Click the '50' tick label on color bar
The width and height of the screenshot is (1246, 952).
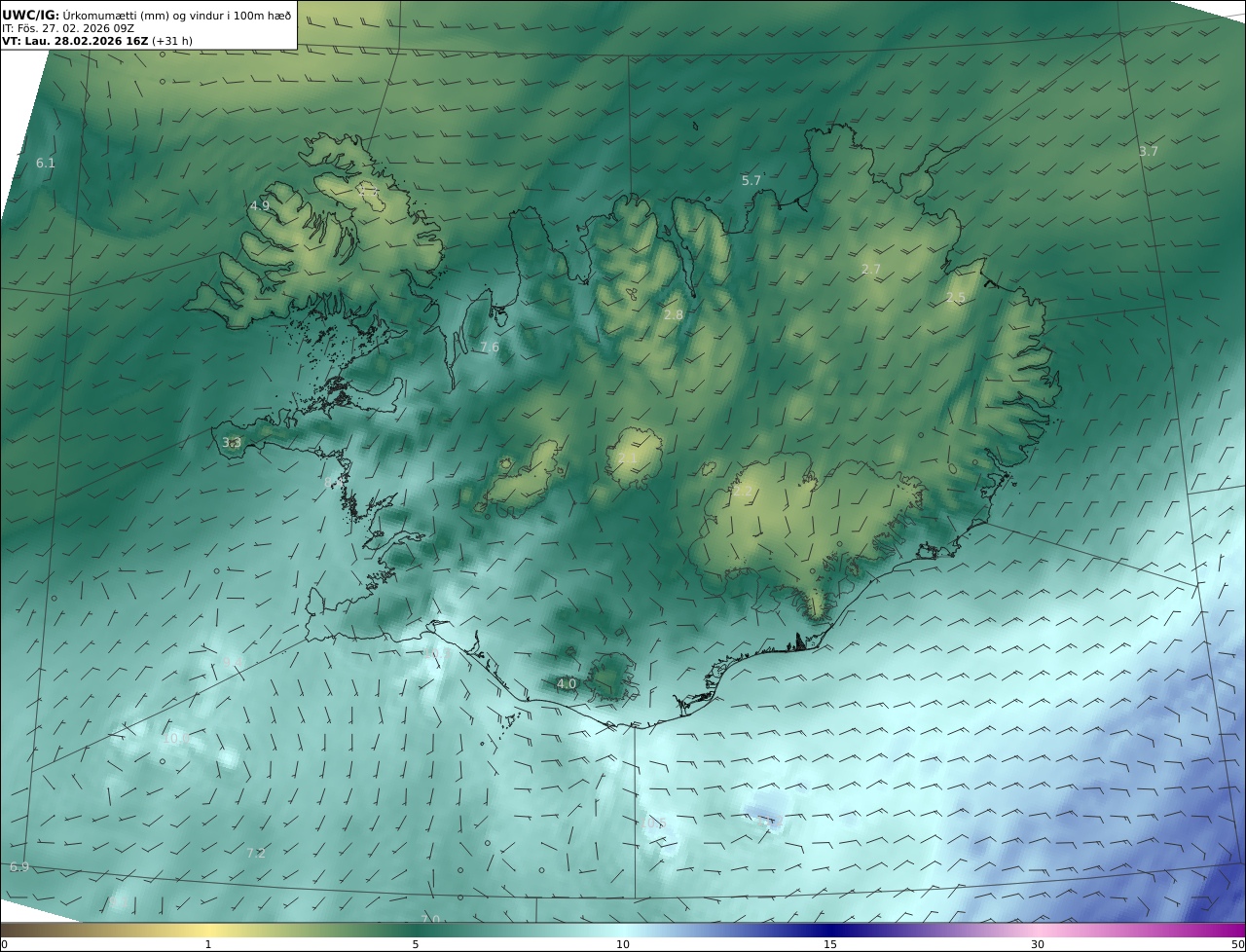pos(1237,945)
